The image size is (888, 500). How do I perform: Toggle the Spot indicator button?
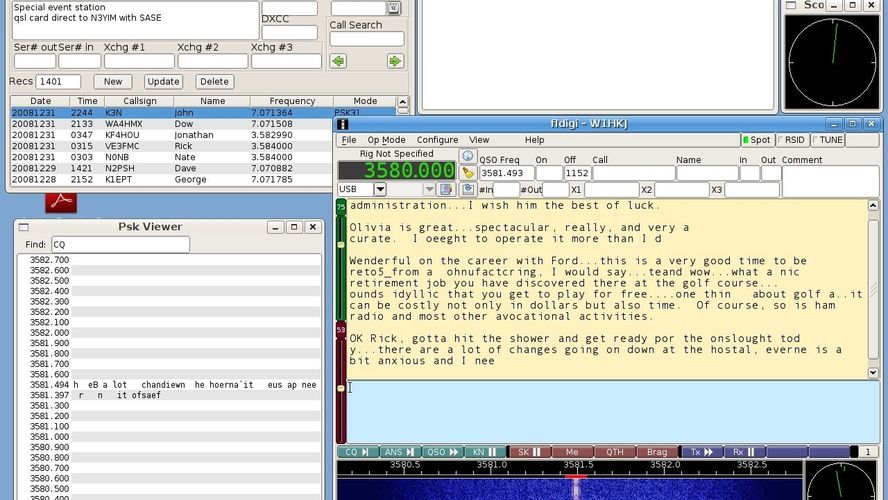757,140
